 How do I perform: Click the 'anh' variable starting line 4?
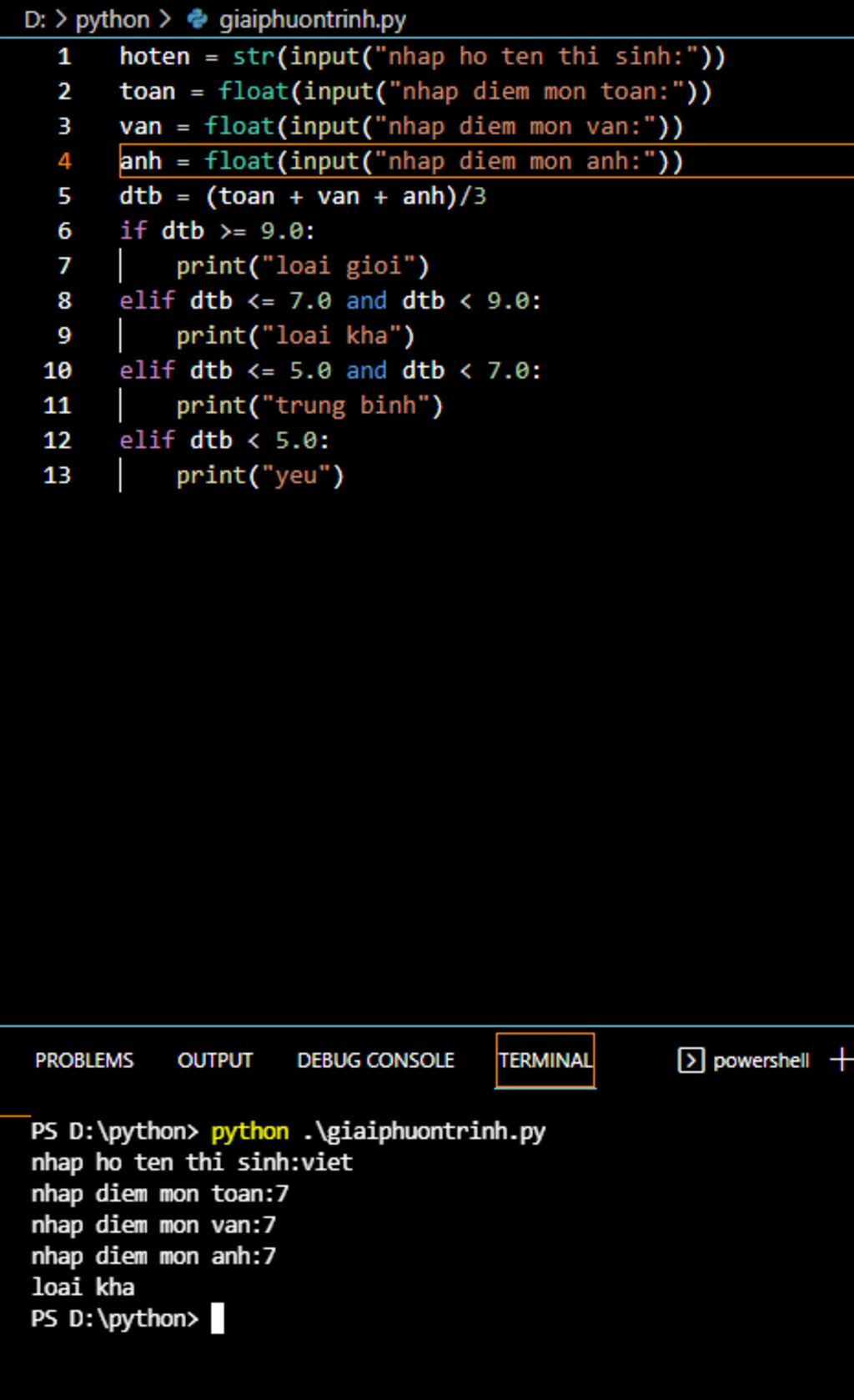click(140, 161)
